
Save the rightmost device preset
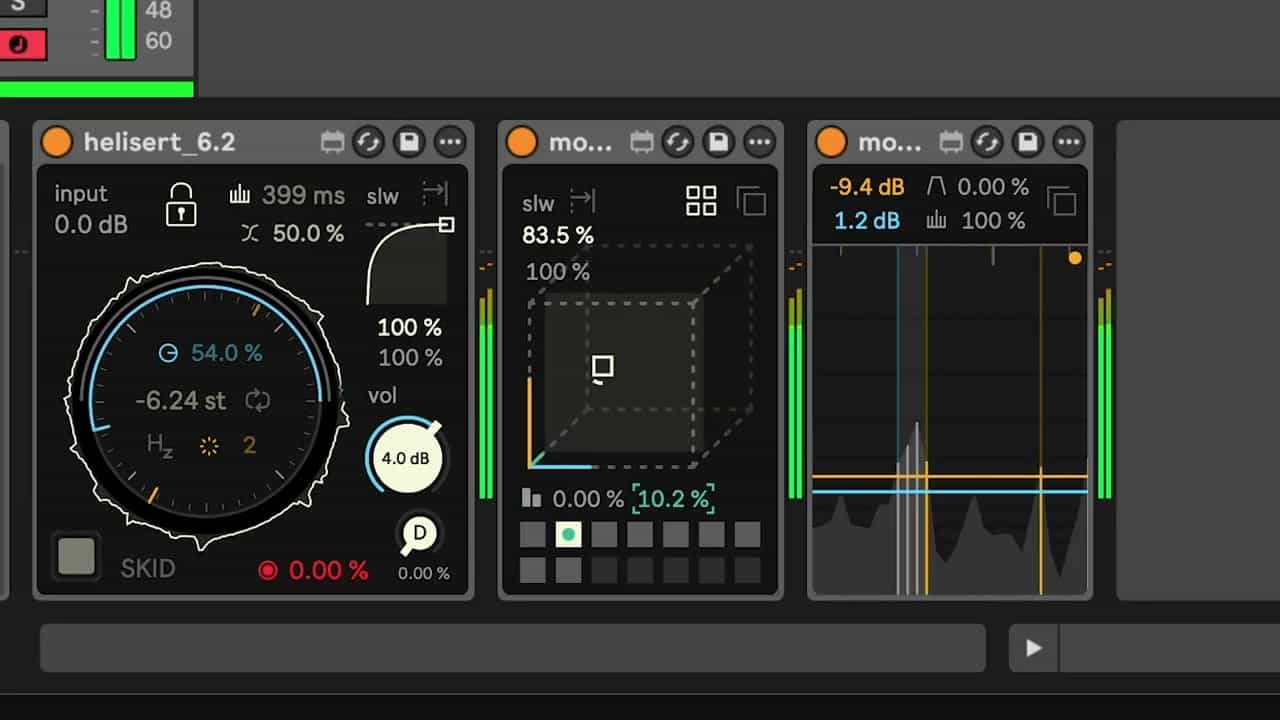pos(1028,142)
